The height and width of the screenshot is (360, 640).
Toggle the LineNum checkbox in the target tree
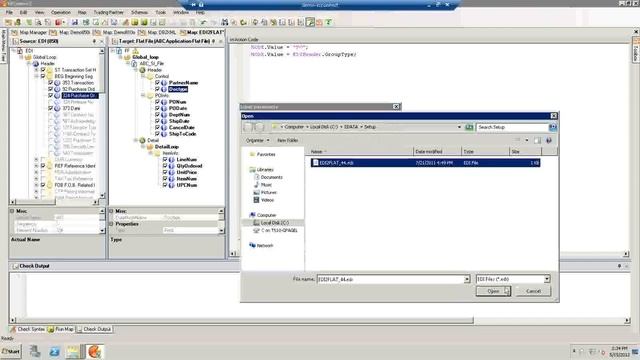pos(165,159)
